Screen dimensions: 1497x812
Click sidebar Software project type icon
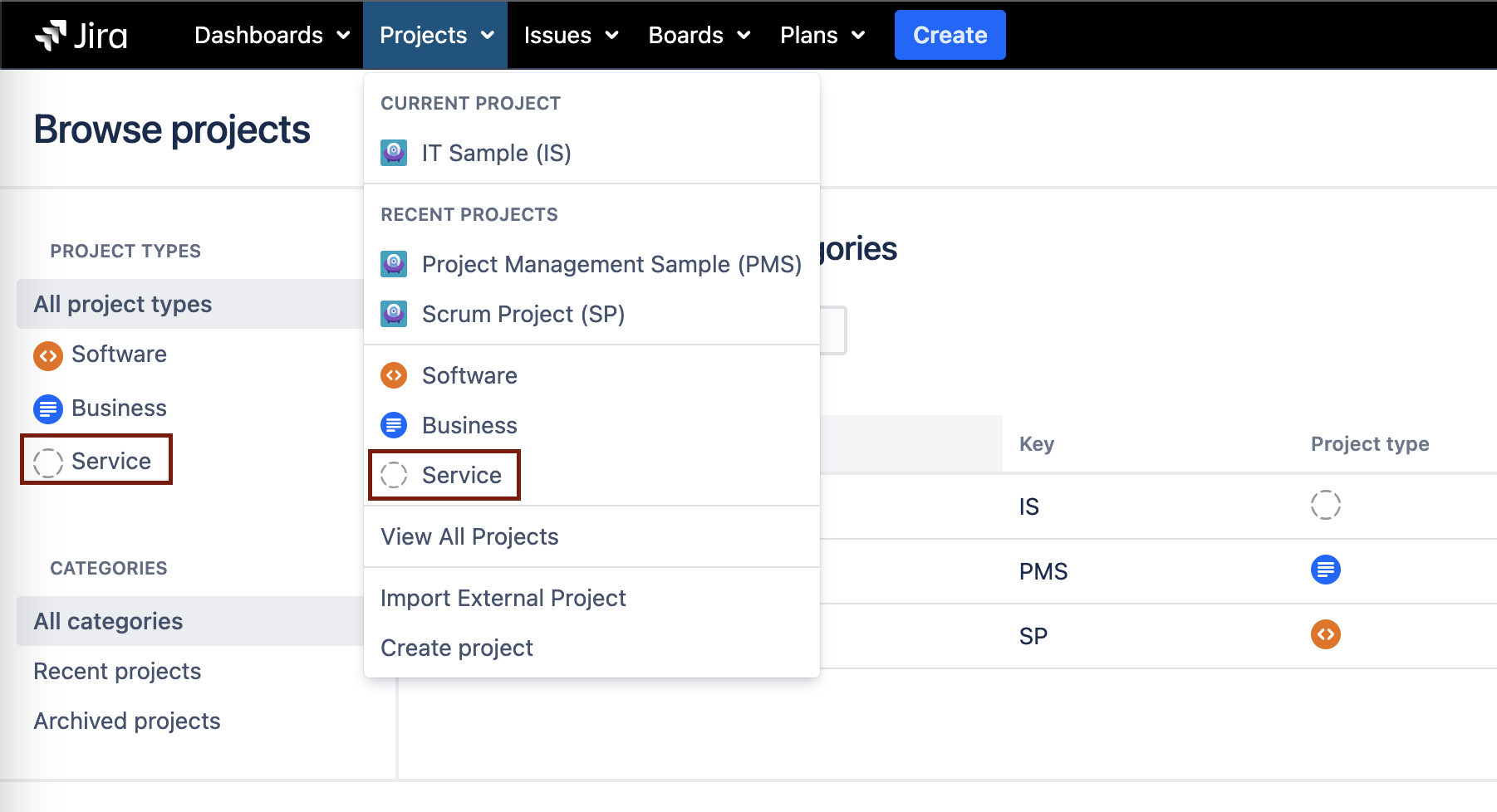click(48, 355)
